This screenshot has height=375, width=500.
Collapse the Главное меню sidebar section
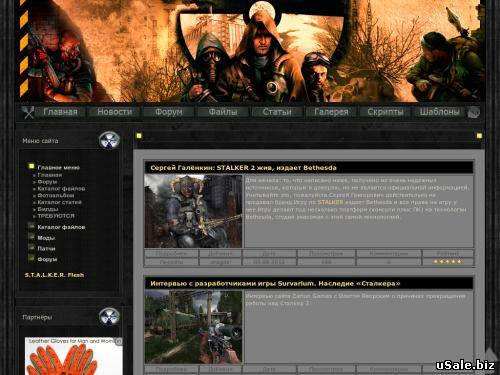click(59, 168)
